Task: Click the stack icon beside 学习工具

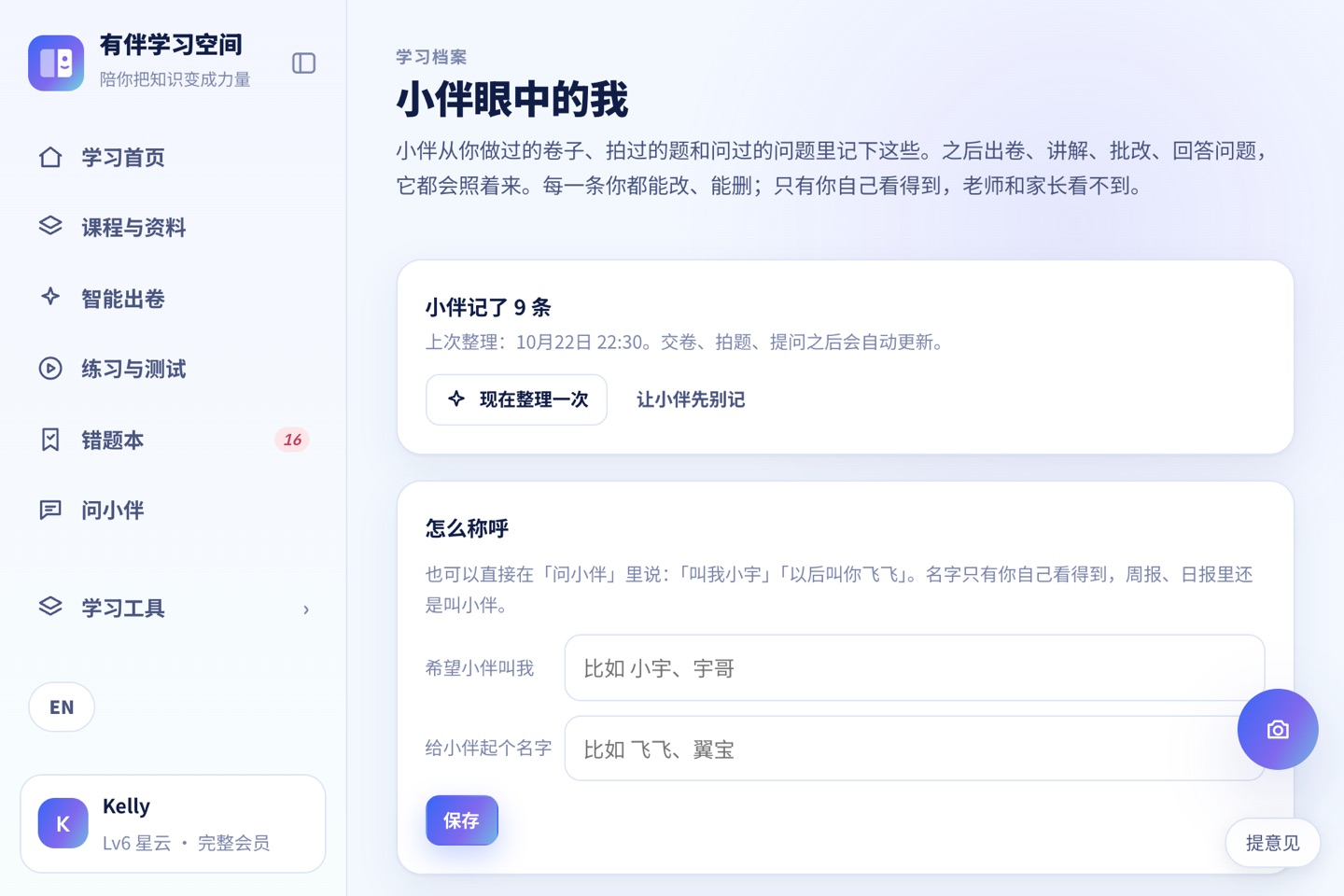Action: tap(50, 608)
